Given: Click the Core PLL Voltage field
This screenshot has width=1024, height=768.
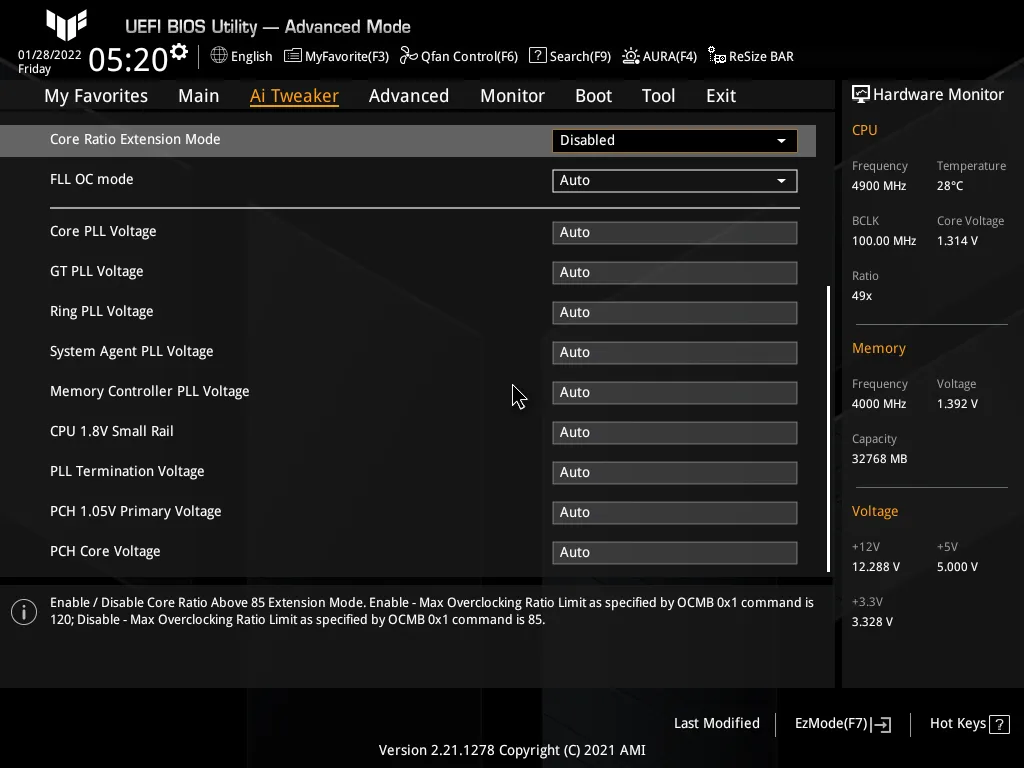Looking at the screenshot, I should 675,232.
